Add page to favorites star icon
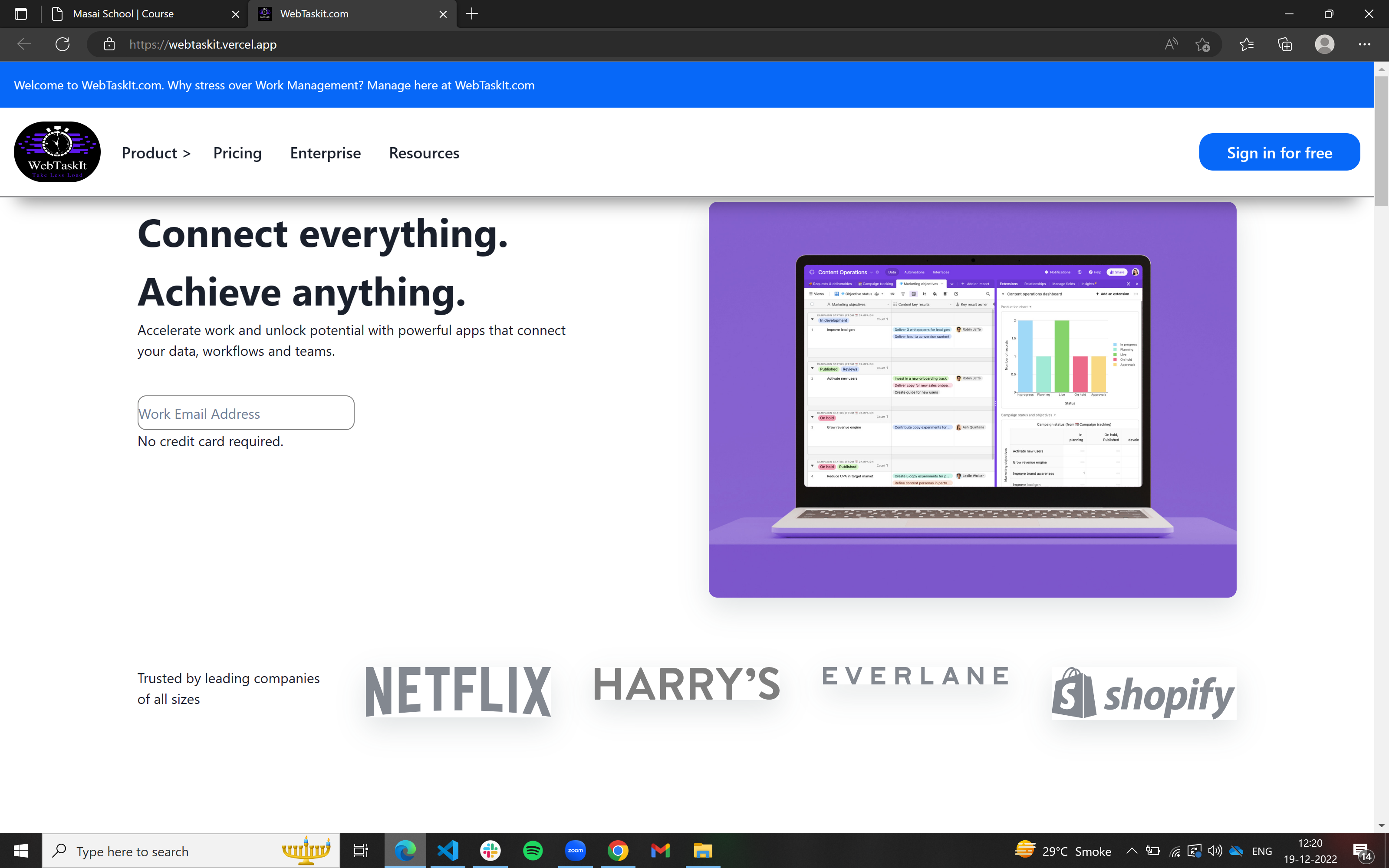Viewport: 1389px width, 868px height. coord(1202,44)
